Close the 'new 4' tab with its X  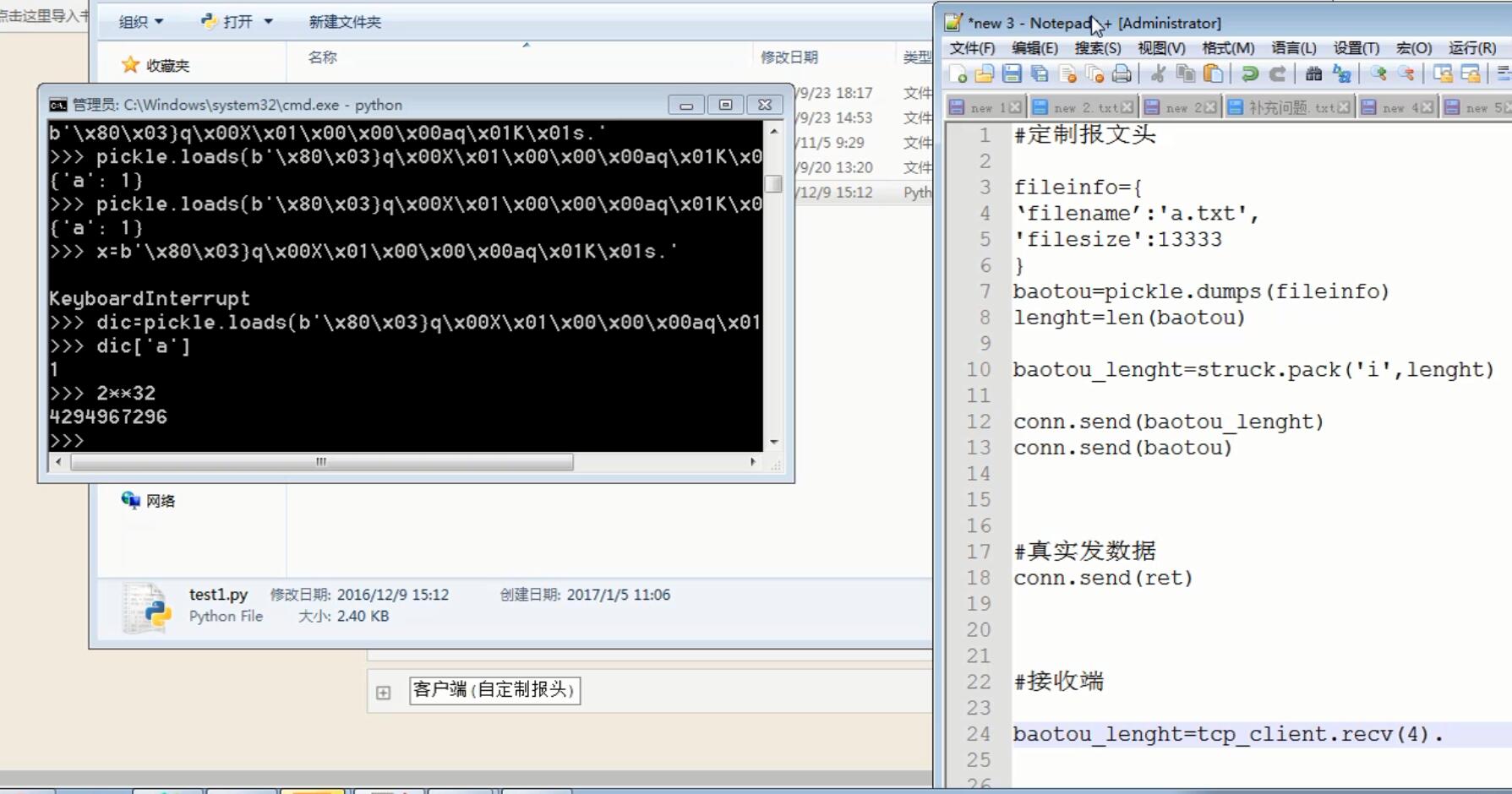coord(1427,107)
